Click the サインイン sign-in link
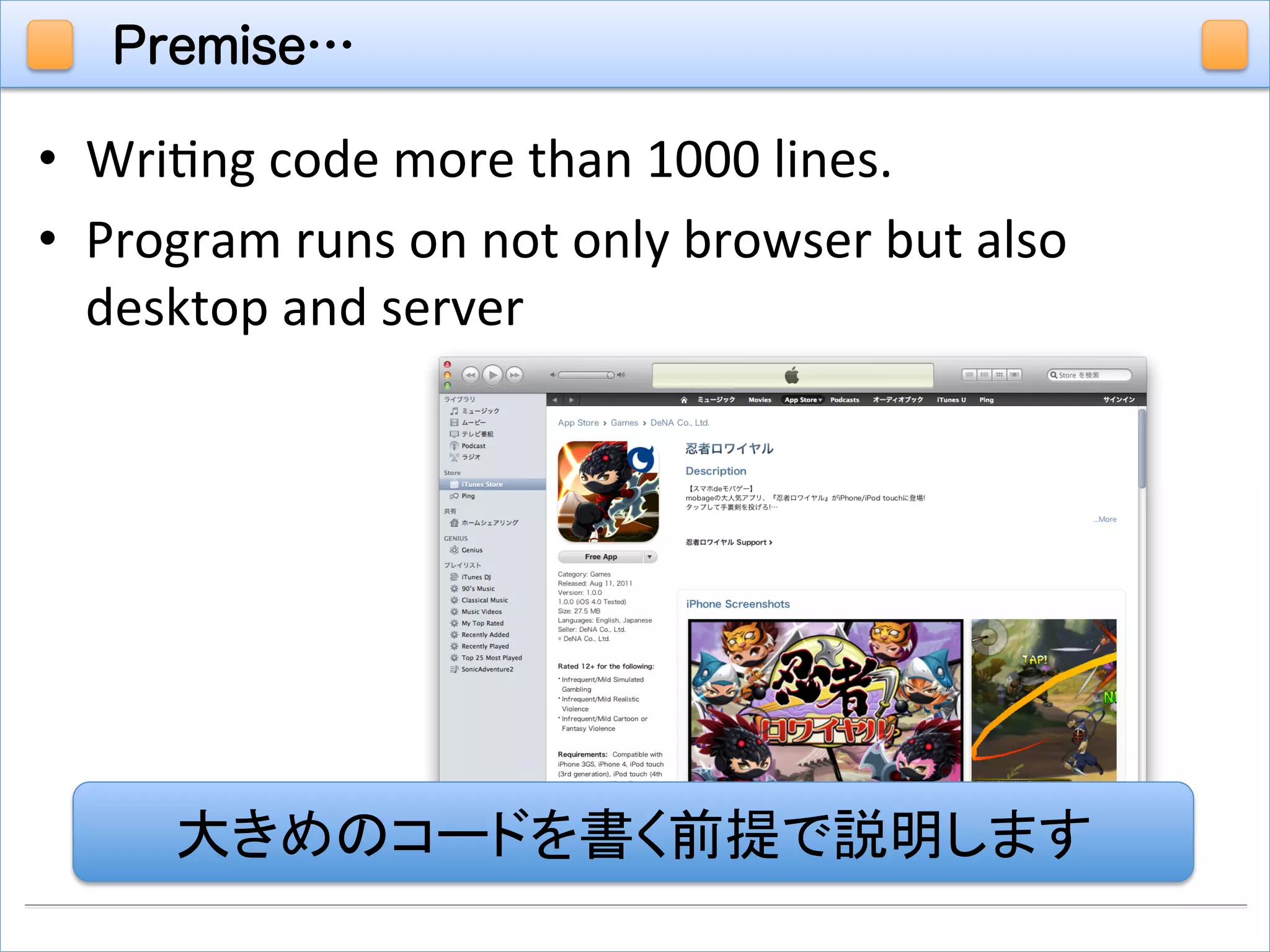Screen dimensions: 1270x952 (x=1119, y=400)
